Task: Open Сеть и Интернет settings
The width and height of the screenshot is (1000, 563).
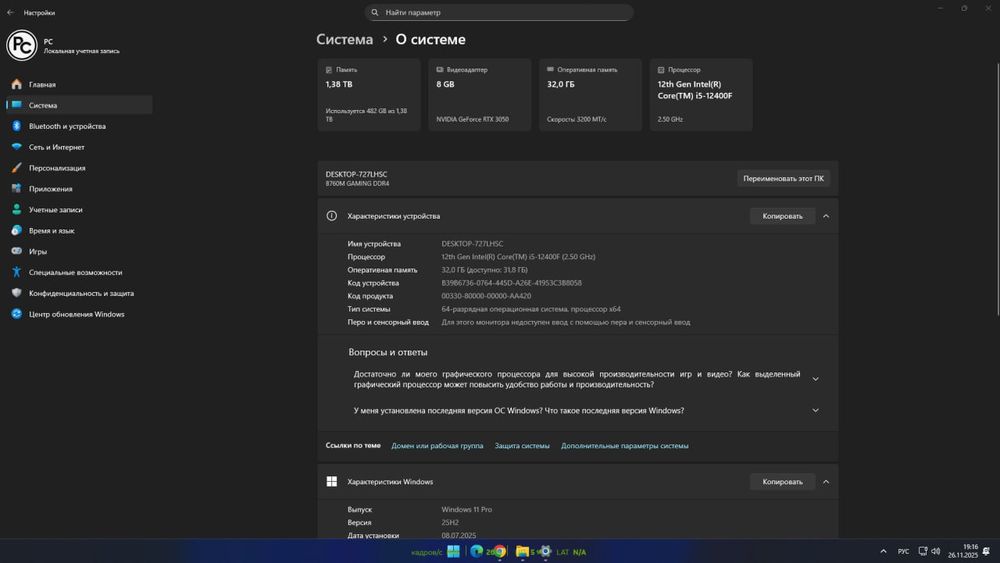Action: tap(79, 147)
